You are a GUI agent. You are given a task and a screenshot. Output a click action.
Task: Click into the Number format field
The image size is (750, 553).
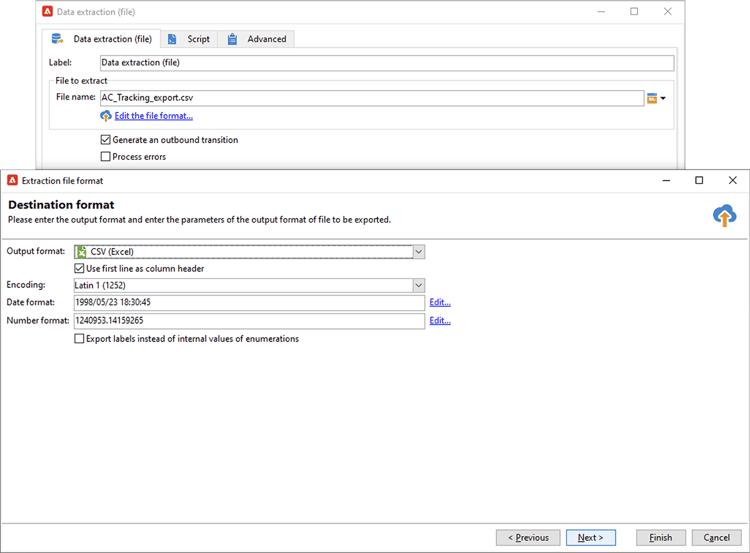249,321
